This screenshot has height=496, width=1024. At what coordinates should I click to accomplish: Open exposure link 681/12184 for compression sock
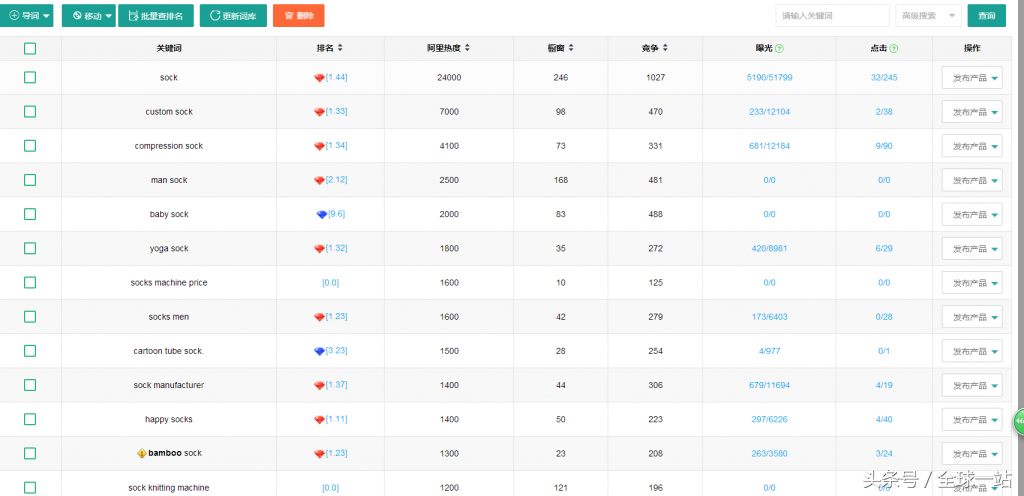(x=769, y=146)
